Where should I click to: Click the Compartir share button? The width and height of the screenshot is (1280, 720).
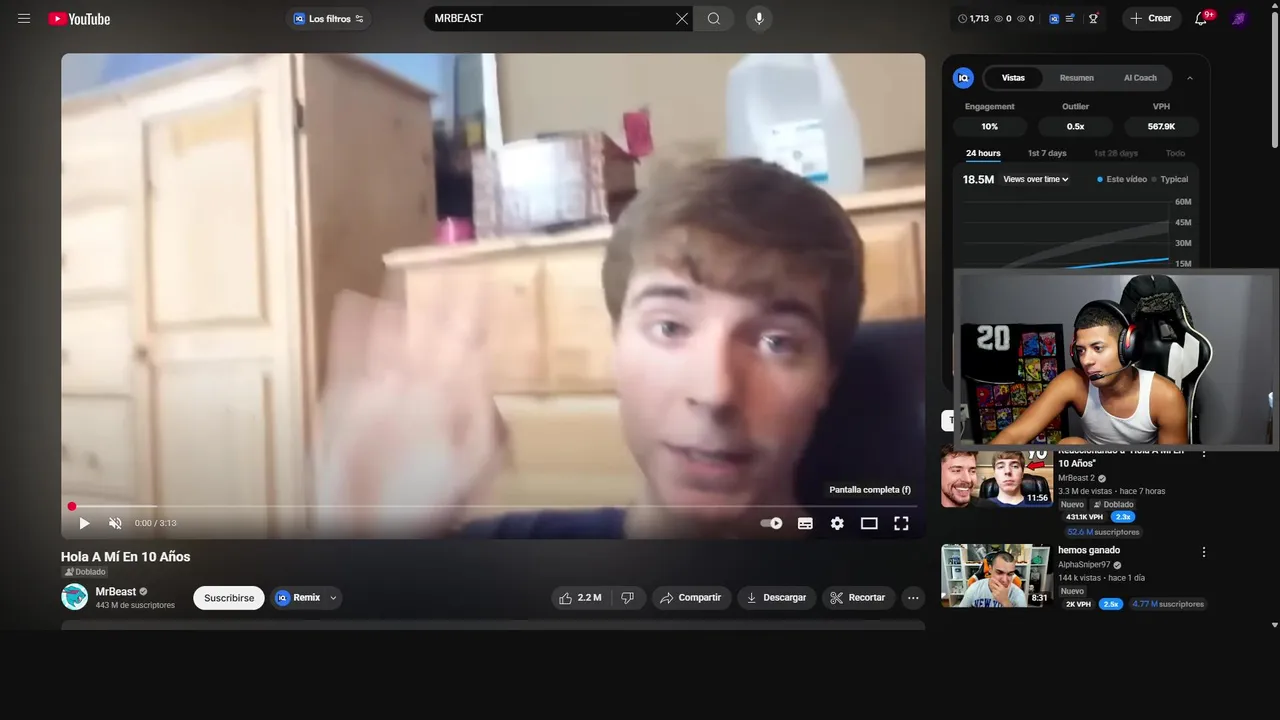click(691, 598)
